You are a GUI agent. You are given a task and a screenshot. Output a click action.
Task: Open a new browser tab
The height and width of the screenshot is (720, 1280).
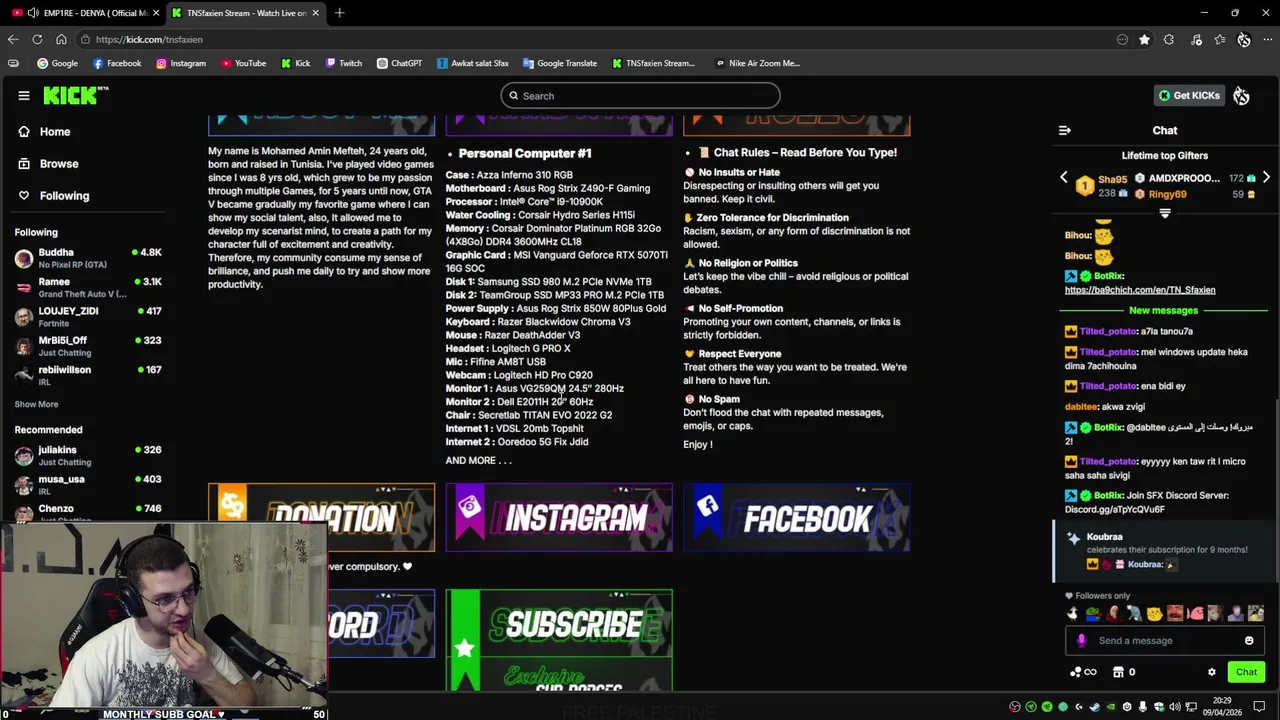tap(340, 13)
